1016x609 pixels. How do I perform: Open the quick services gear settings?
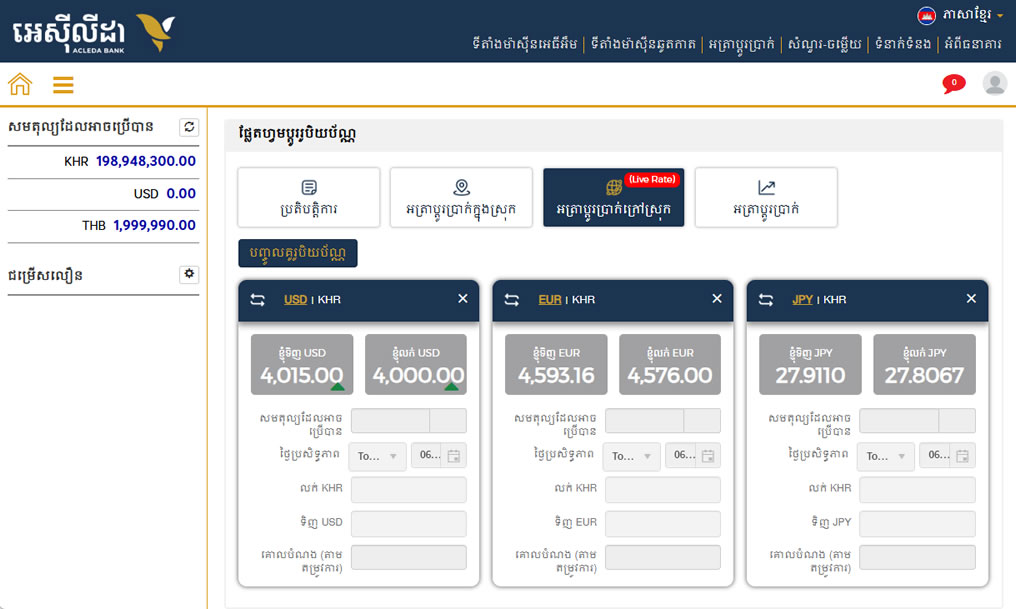coord(189,274)
